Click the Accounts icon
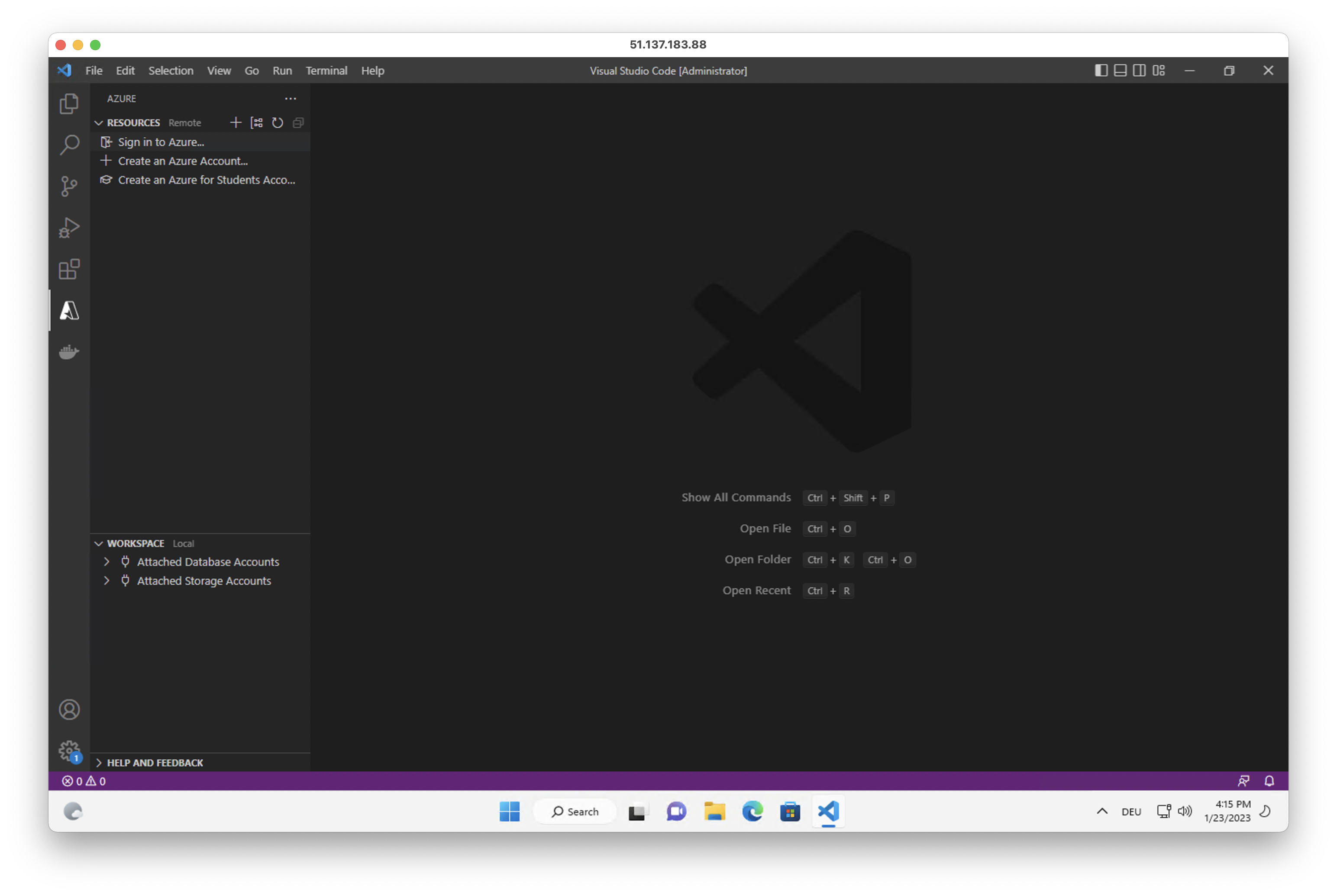1337x896 pixels. click(69, 710)
